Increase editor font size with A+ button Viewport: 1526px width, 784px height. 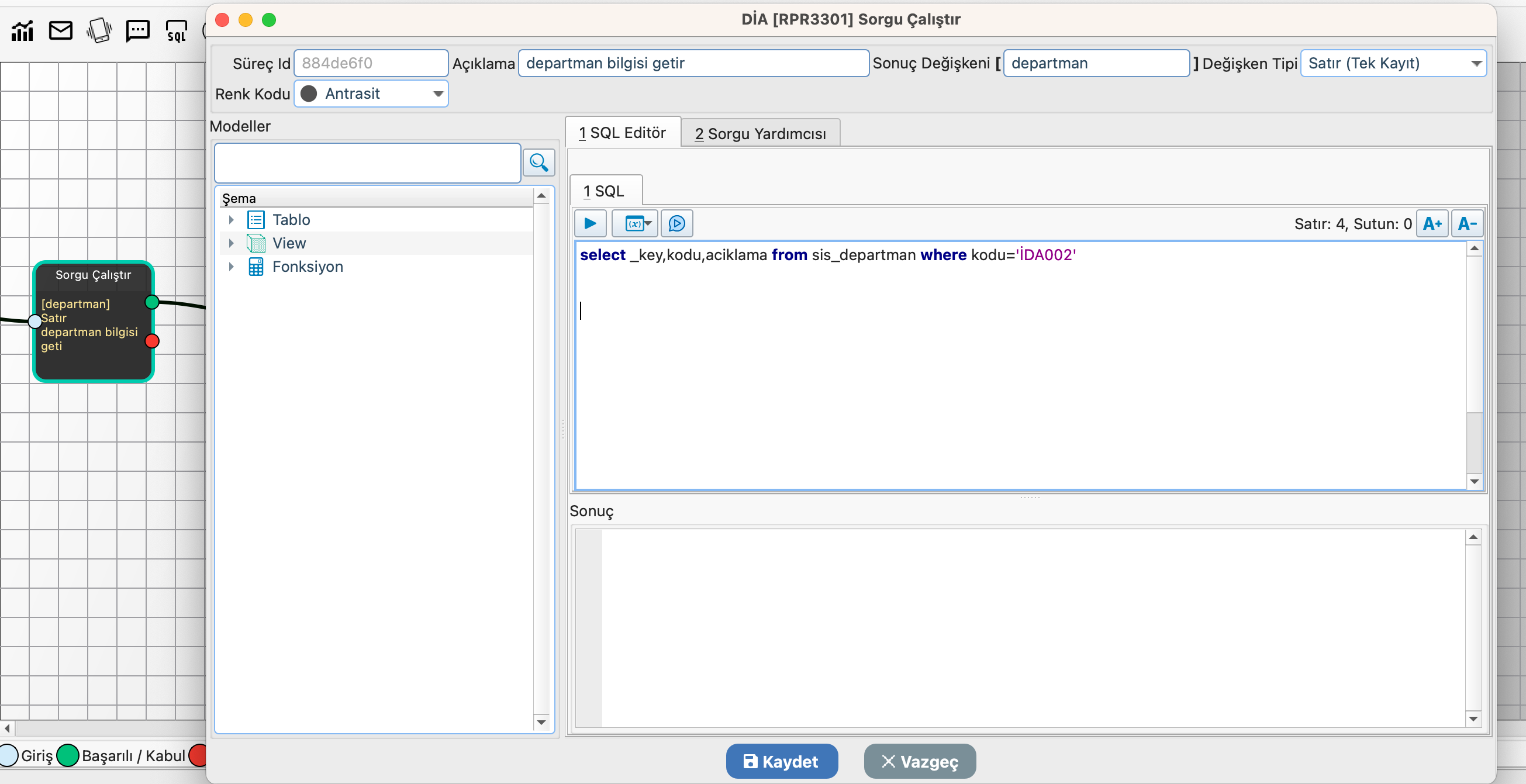[x=1432, y=223]
